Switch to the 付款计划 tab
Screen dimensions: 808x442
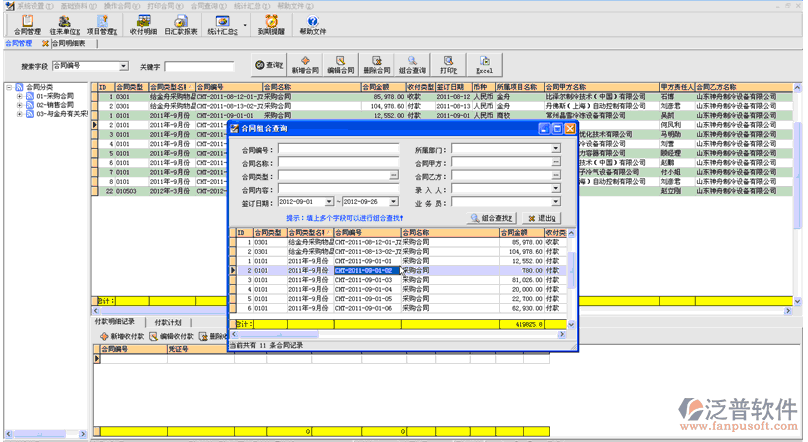click(x=167, y=323)
